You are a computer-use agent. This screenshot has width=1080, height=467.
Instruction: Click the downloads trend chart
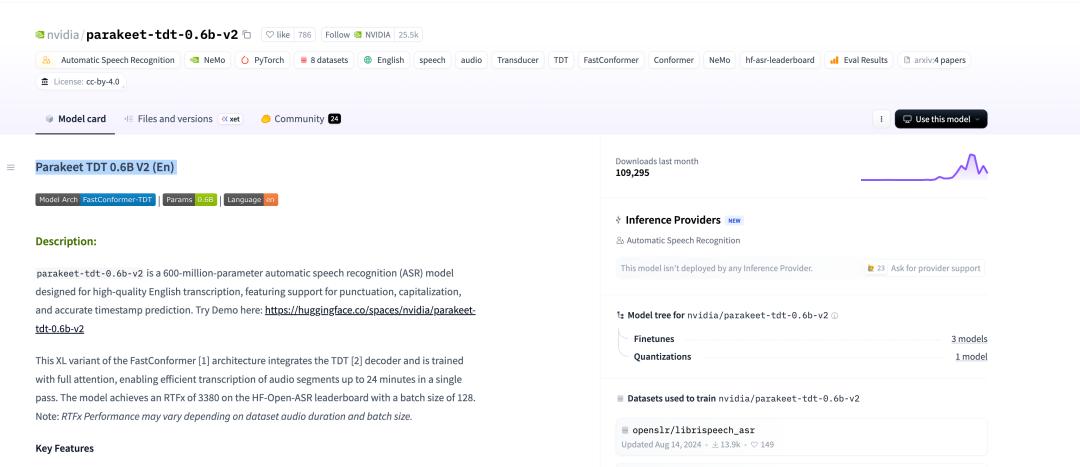(923, 167)
